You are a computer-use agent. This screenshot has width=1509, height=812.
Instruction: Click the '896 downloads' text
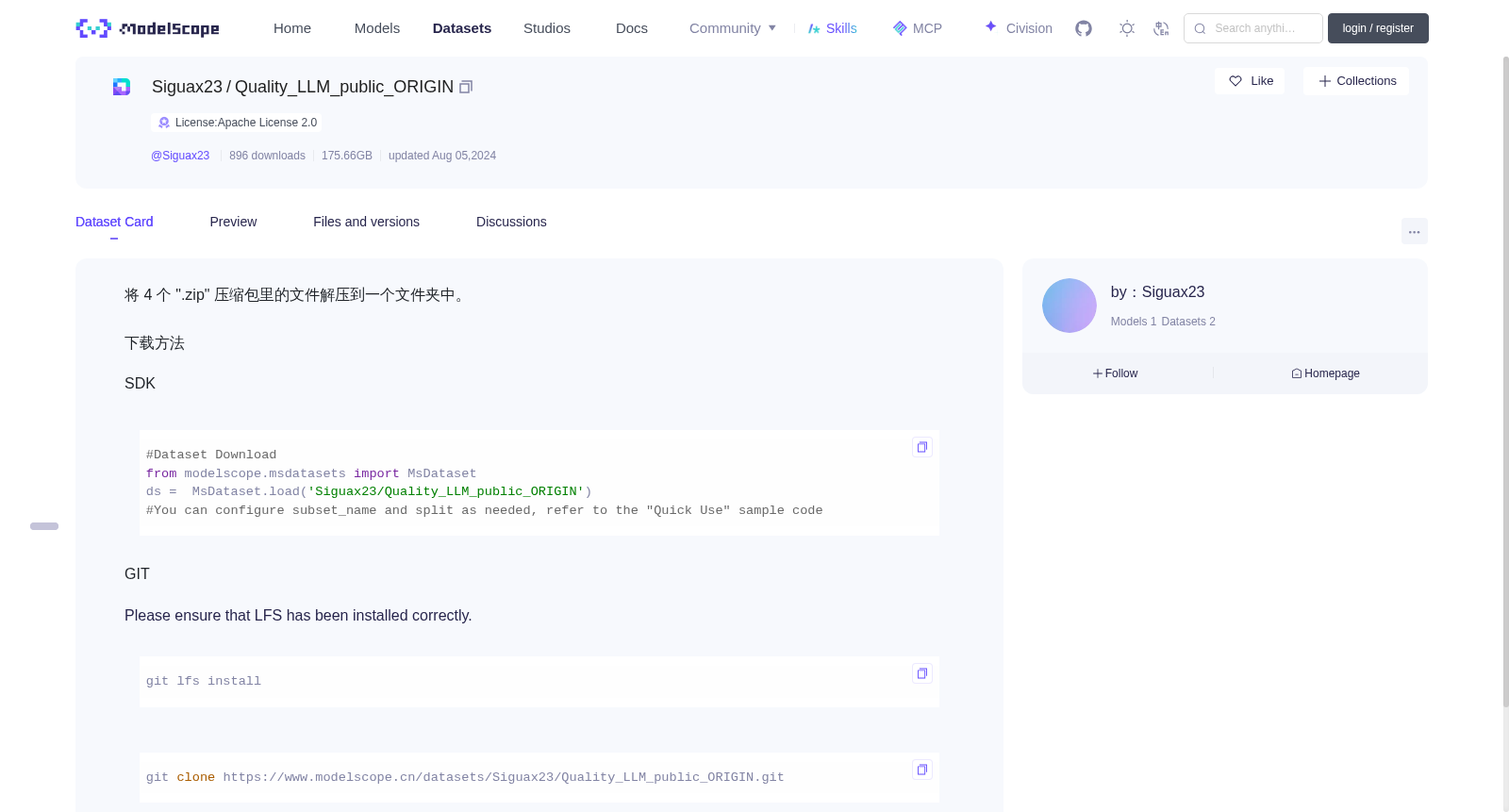[x=267, y=156]
